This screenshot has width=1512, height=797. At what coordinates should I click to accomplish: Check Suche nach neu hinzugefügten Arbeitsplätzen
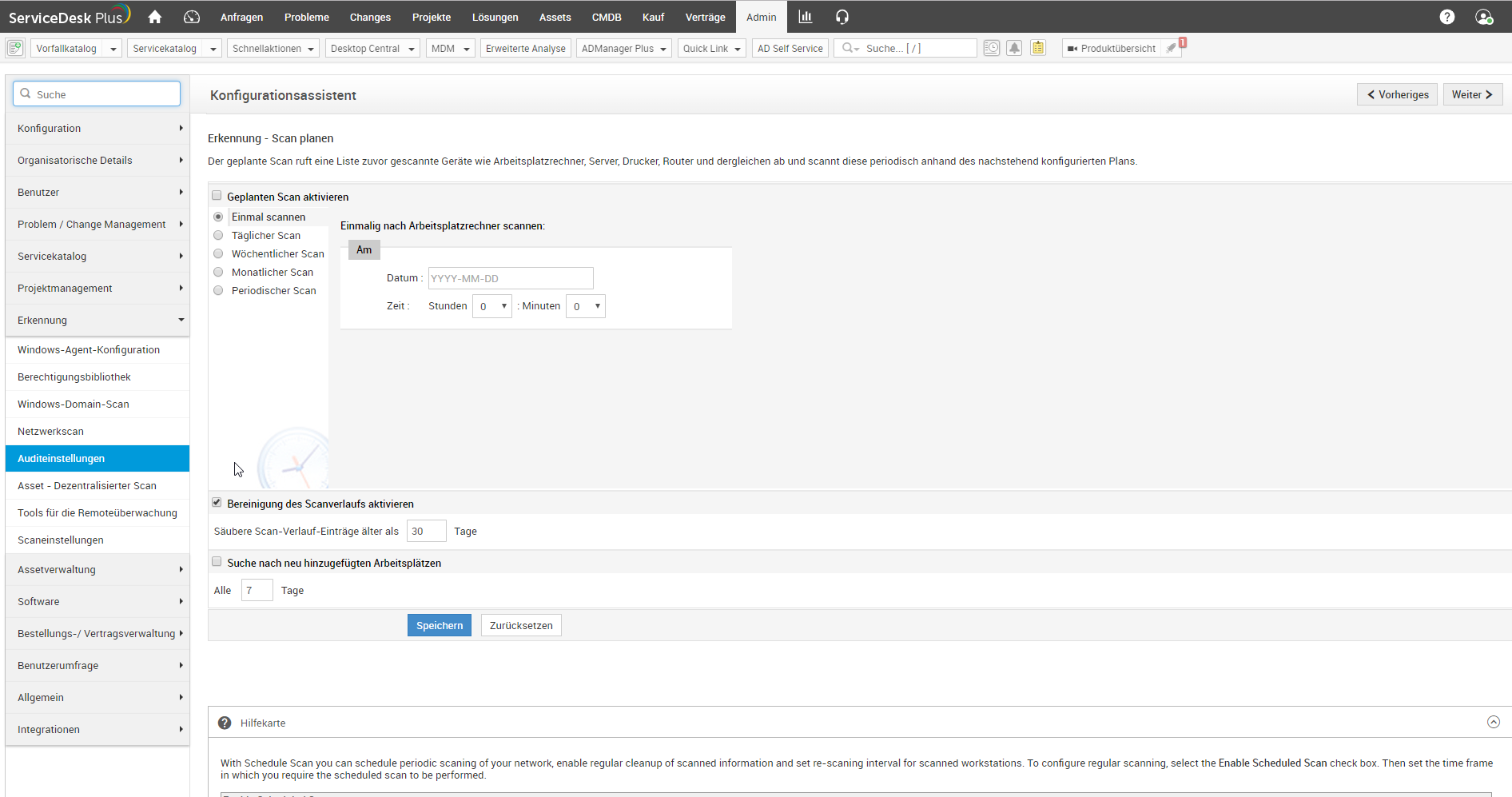[x=217, y=562]
